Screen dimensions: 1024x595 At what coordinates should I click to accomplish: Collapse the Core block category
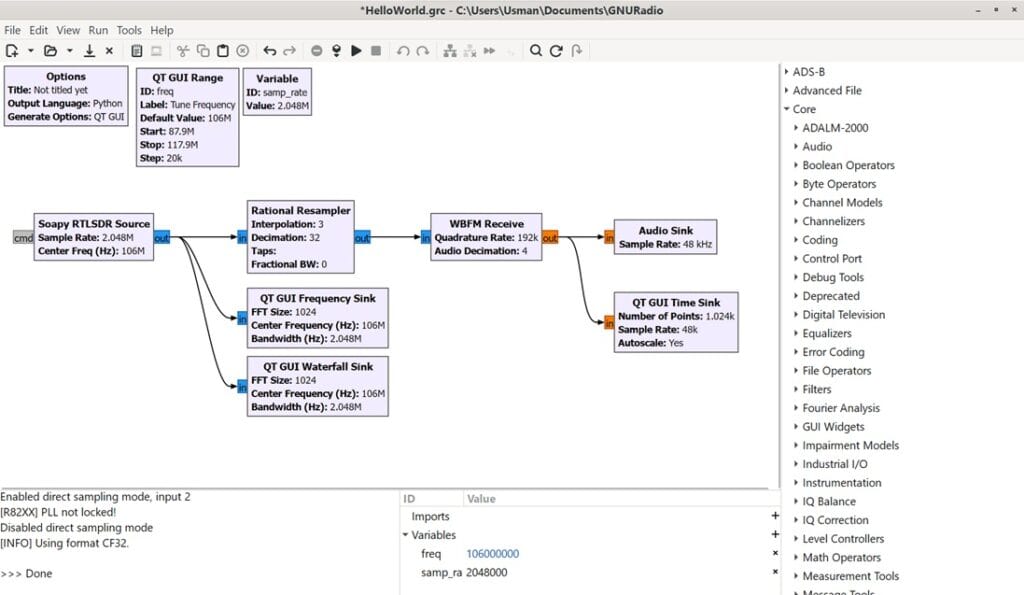(x=787, y=109)
